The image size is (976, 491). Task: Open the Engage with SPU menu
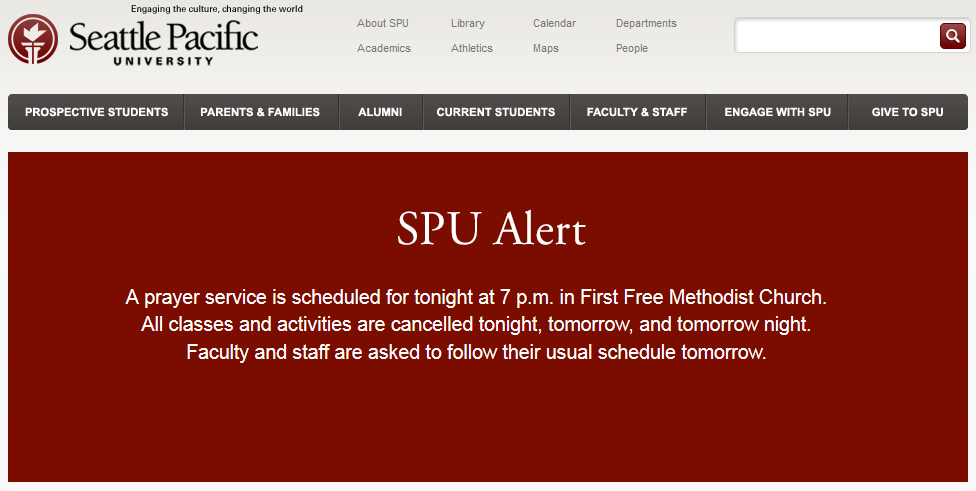click(x=777, y=112)
